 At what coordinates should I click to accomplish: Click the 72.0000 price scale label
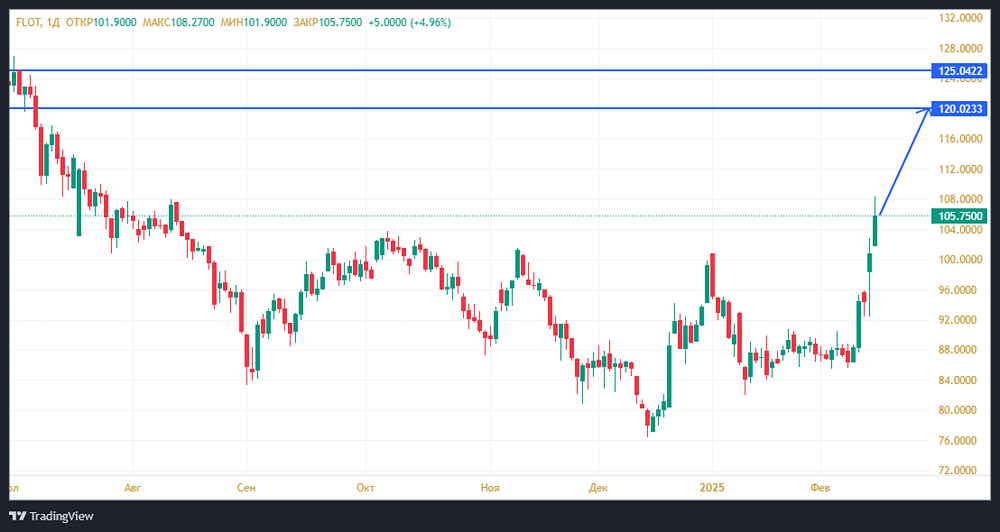pyautogui.click(x=957, y=471)
